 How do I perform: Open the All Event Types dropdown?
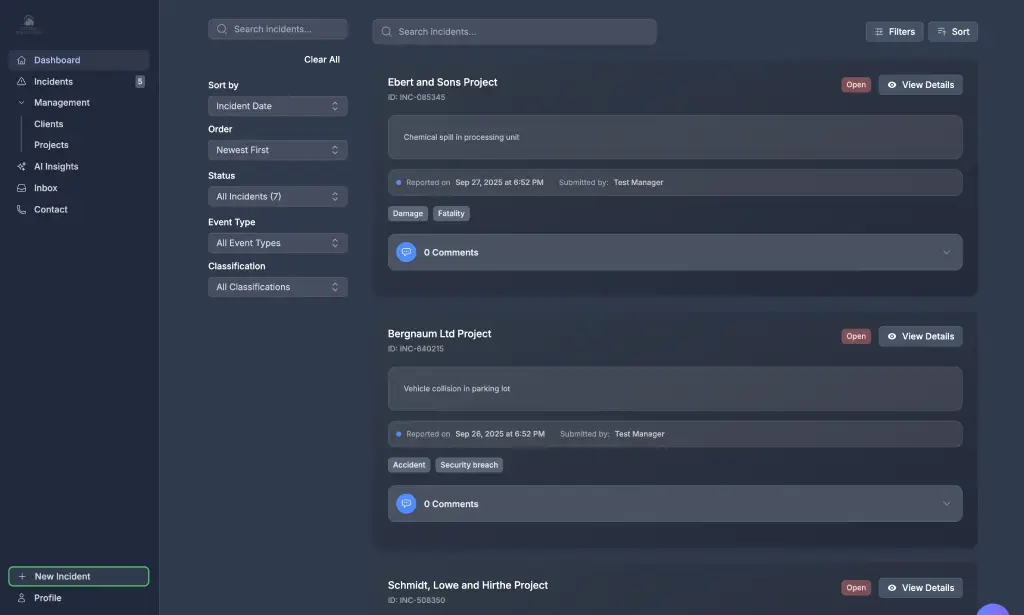(x=277, y=243)
